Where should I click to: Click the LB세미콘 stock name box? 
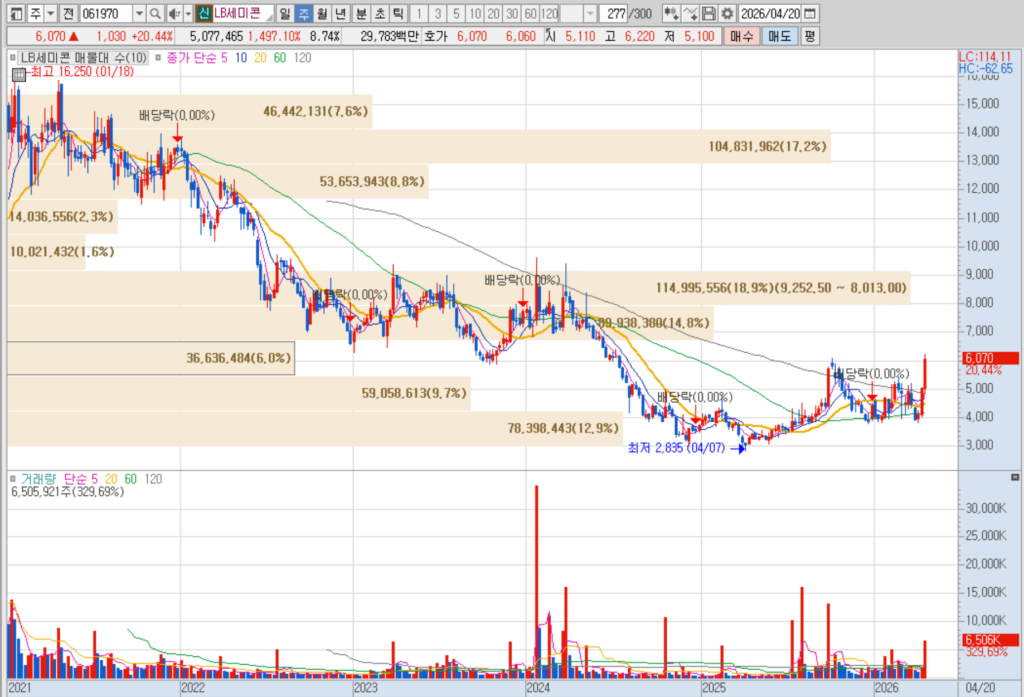coord(242,13)
